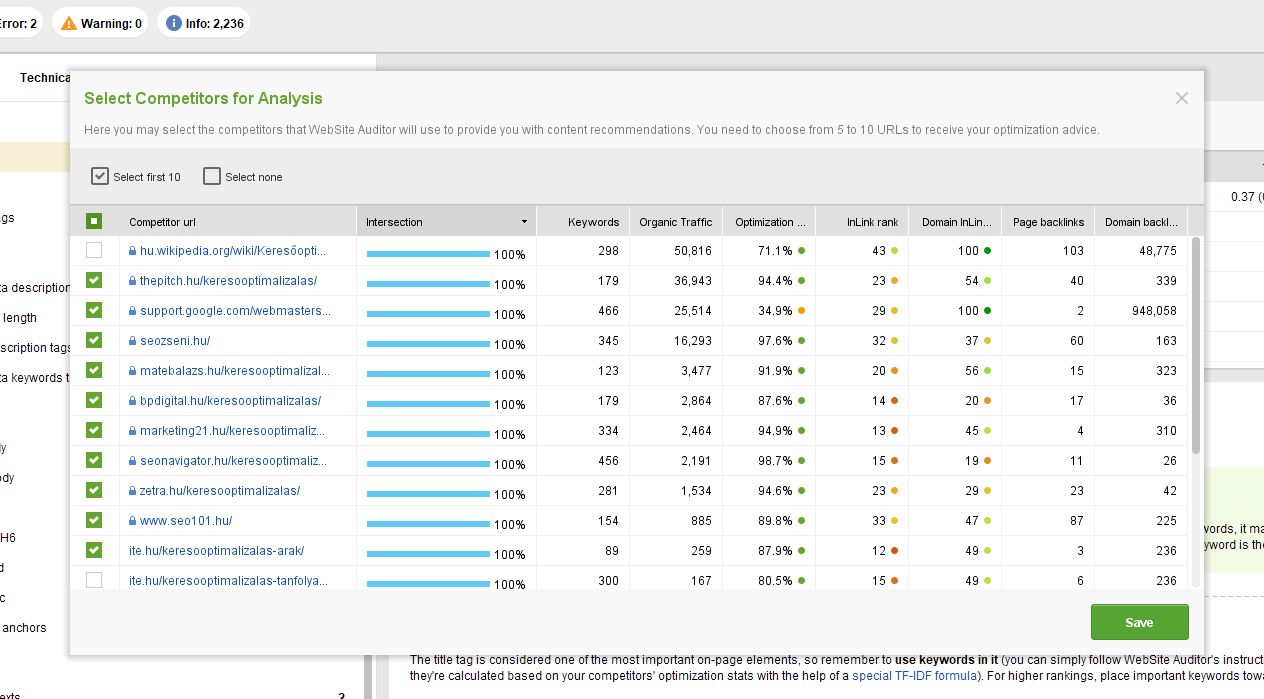The image size is (1264, 699).
Task: Sort by Domain InLink column header
Action: click(955, 222)
